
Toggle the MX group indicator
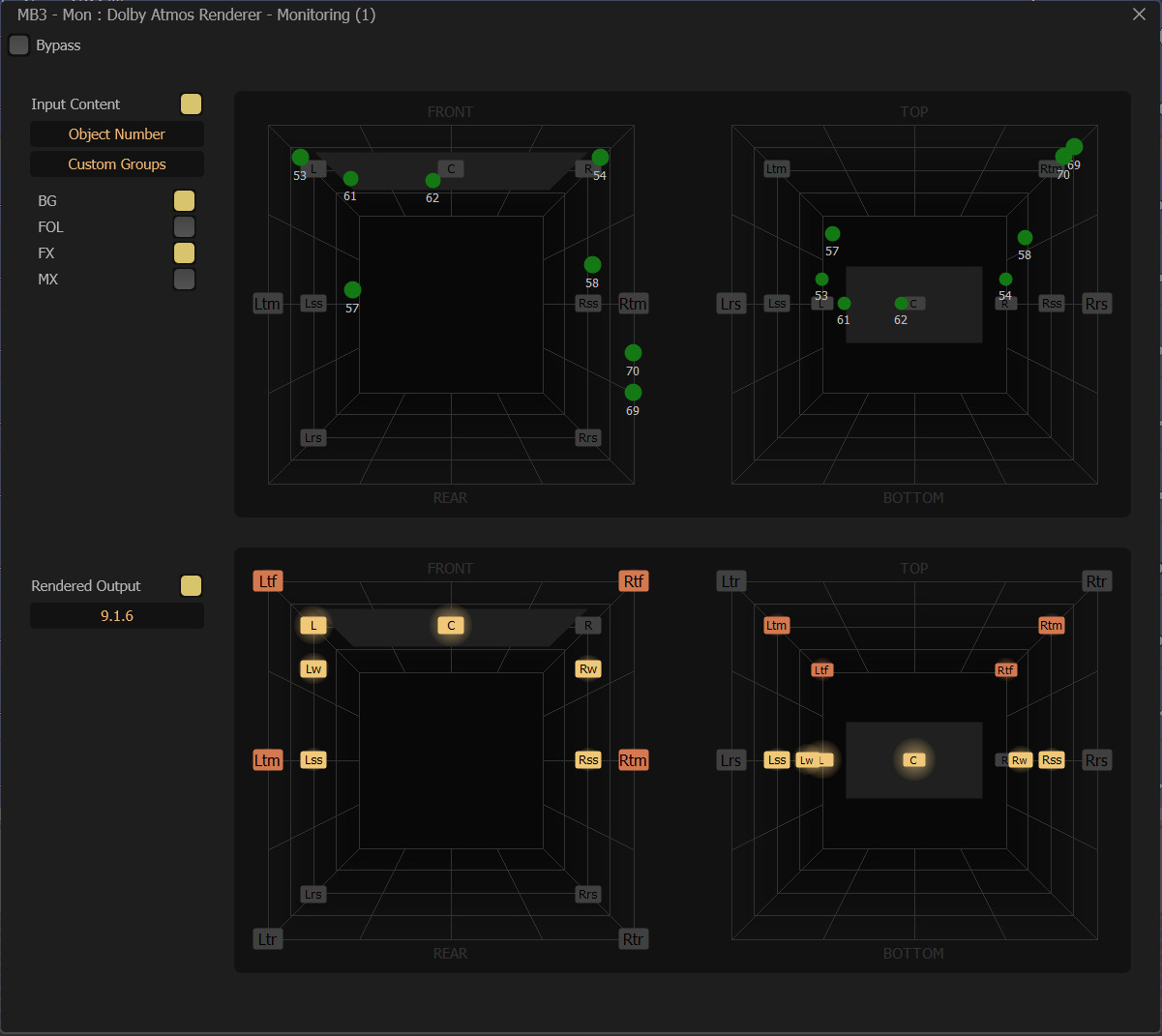(x=184, y=279)
